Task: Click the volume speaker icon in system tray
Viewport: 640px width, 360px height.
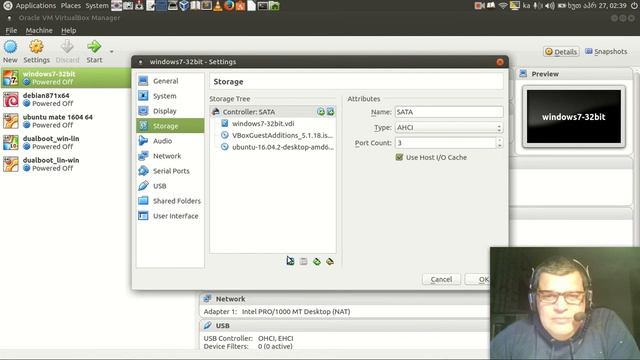Action: [x=550, y=5]
